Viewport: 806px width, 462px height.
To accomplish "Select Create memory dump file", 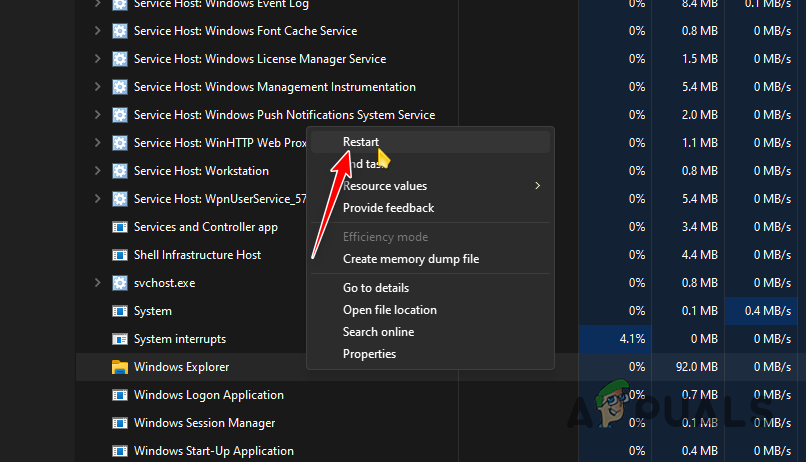I will (430, 259).
